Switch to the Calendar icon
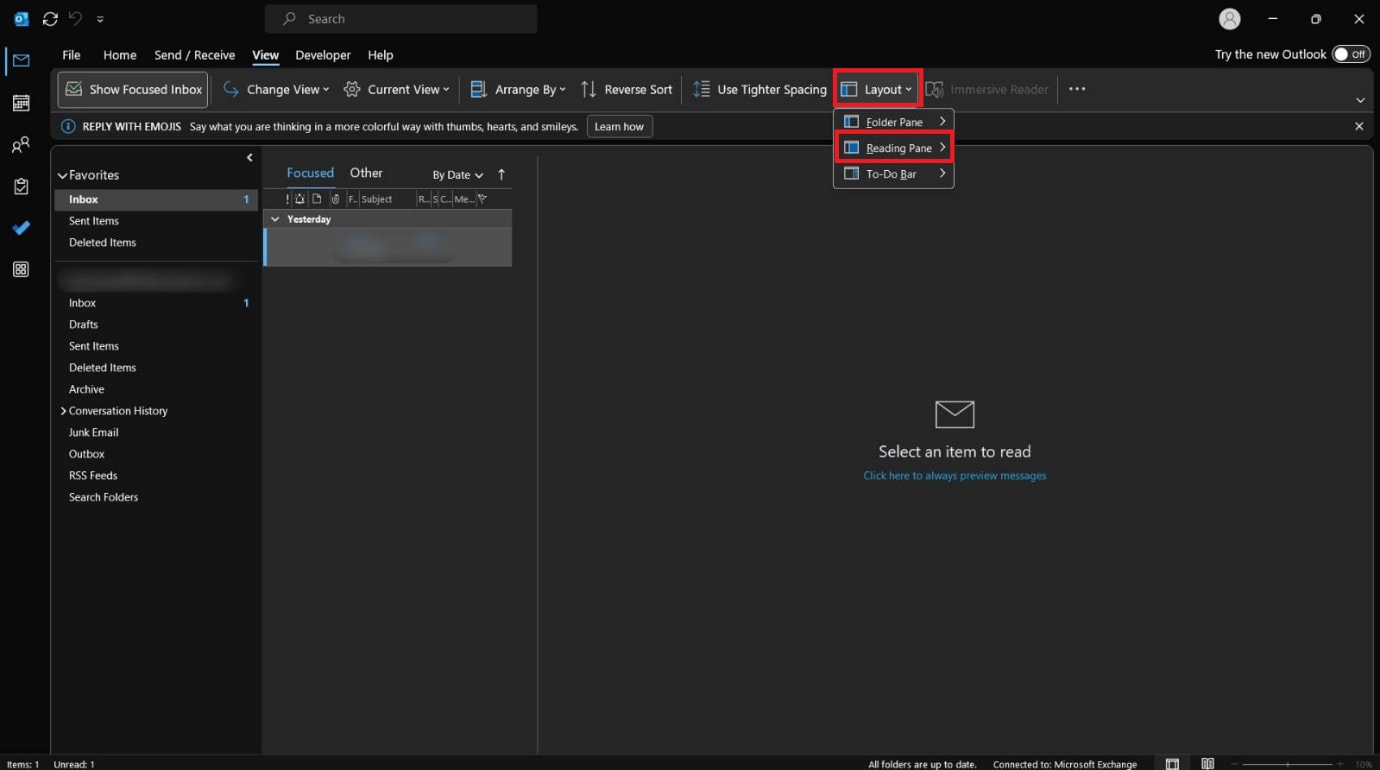 click(22, 103)
